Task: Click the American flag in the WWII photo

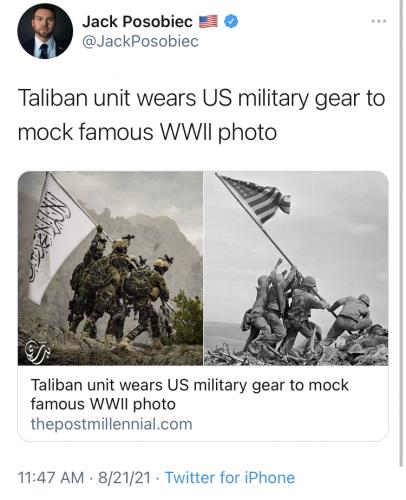Action: pos(257,198)
